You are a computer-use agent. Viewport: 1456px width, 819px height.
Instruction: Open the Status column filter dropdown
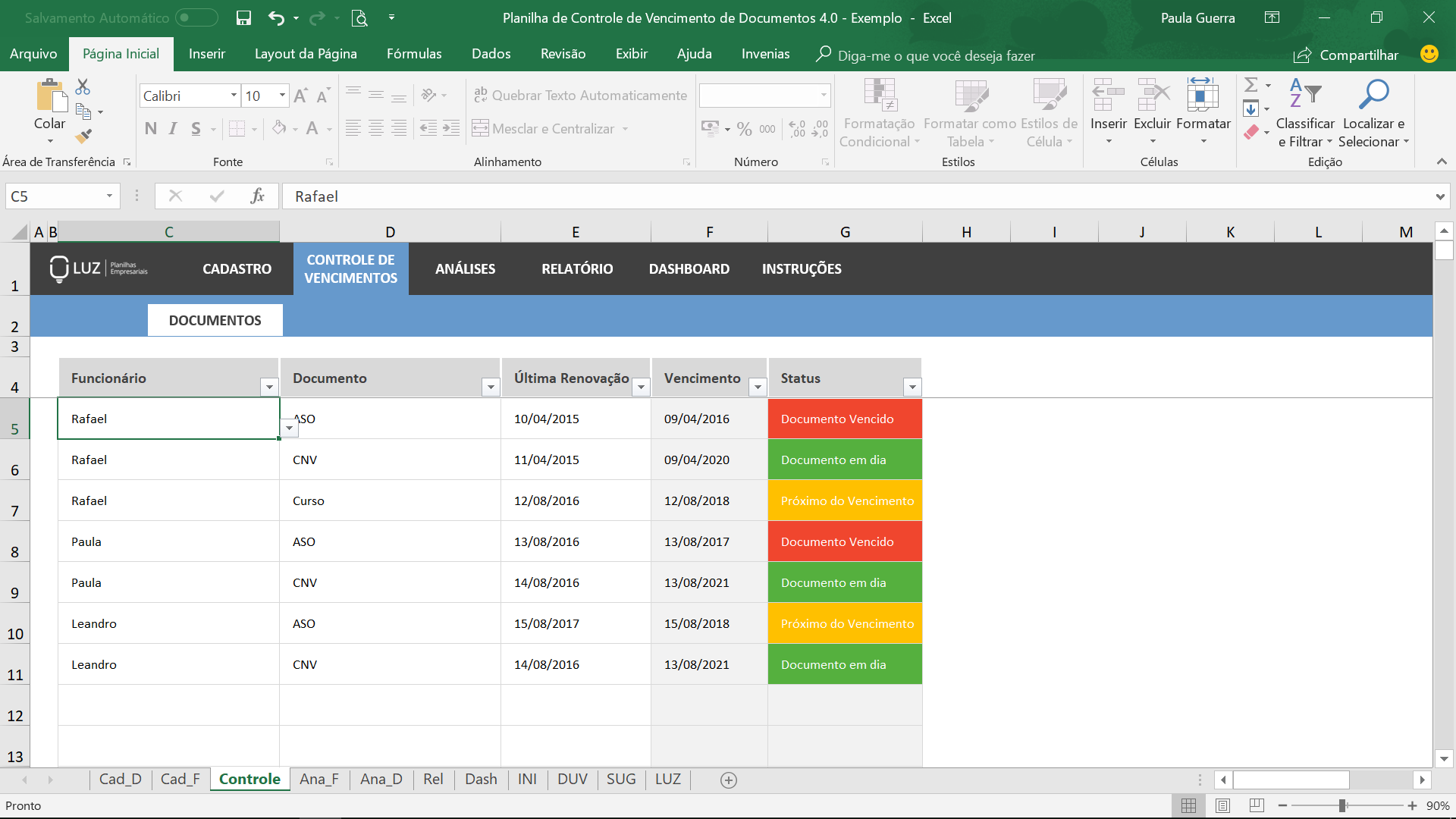(x=912, y=387)
